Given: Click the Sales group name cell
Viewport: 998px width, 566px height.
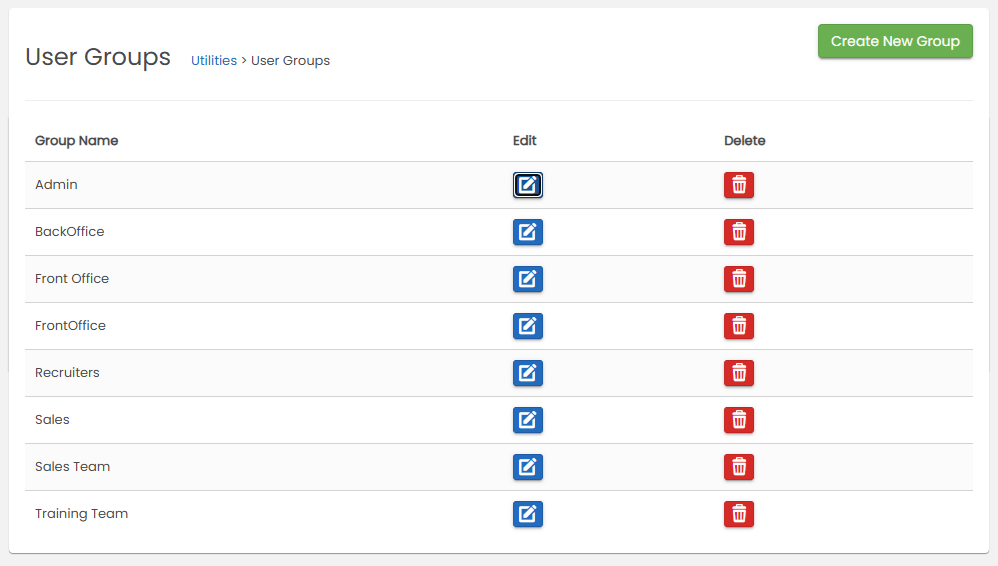Looking at the screenshot, I should click(x=52, y=420).
